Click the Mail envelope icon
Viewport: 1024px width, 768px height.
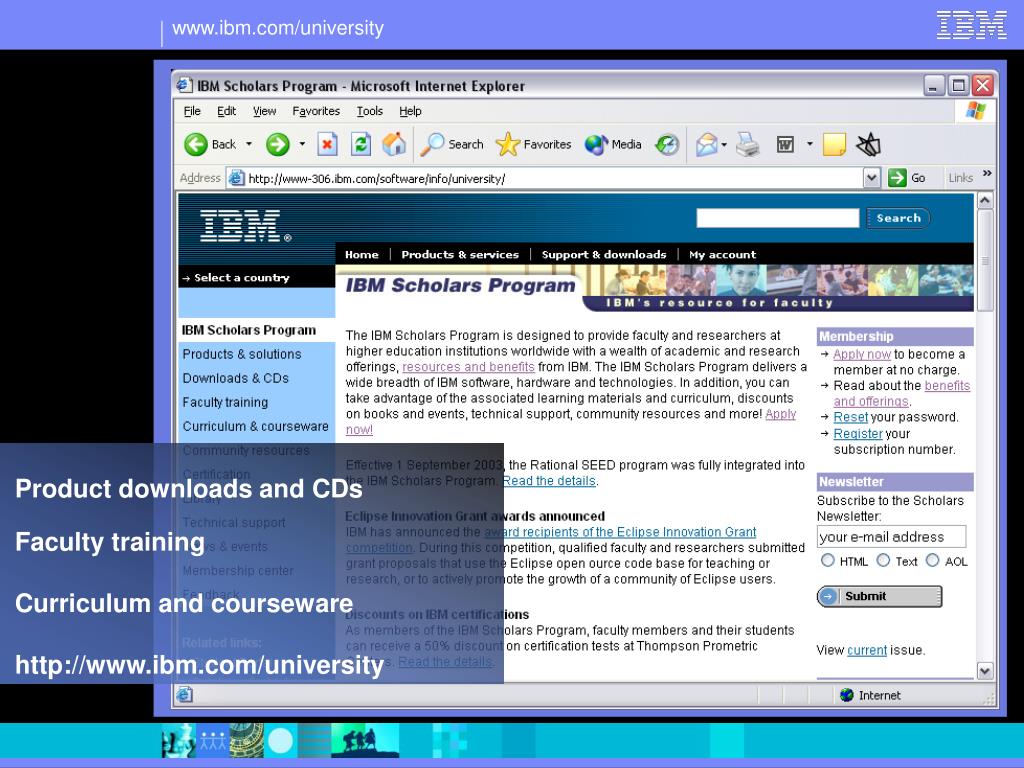click(x=707, y=144)
